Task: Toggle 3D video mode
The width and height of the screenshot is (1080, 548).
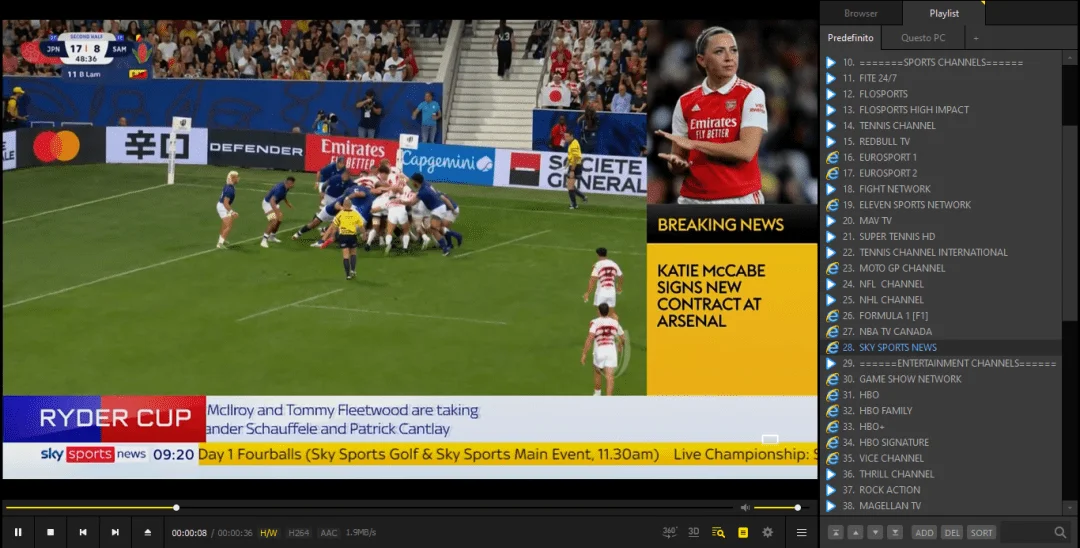Action: (694, 532)
